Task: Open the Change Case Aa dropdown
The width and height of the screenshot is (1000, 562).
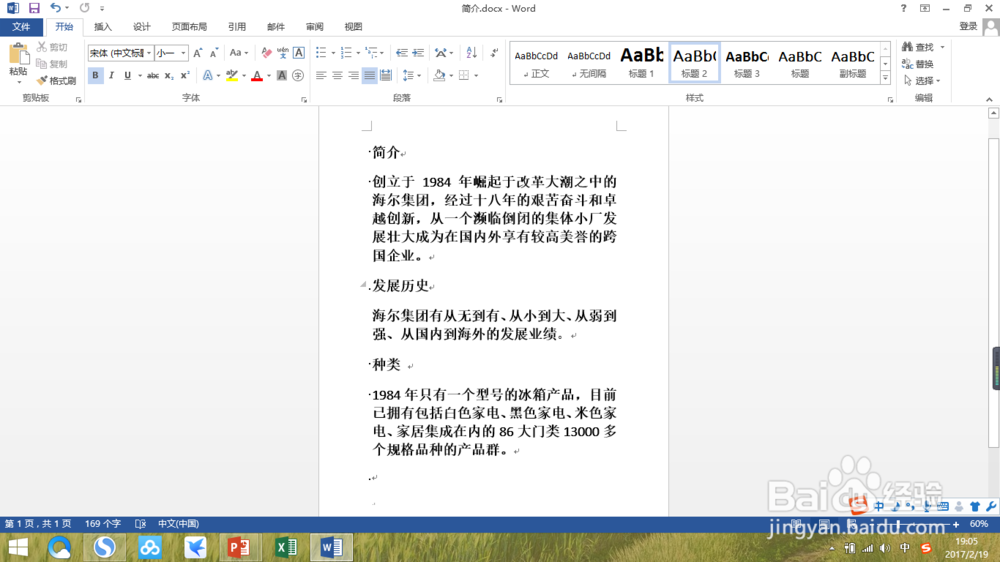Action: [x=239, y=53]
